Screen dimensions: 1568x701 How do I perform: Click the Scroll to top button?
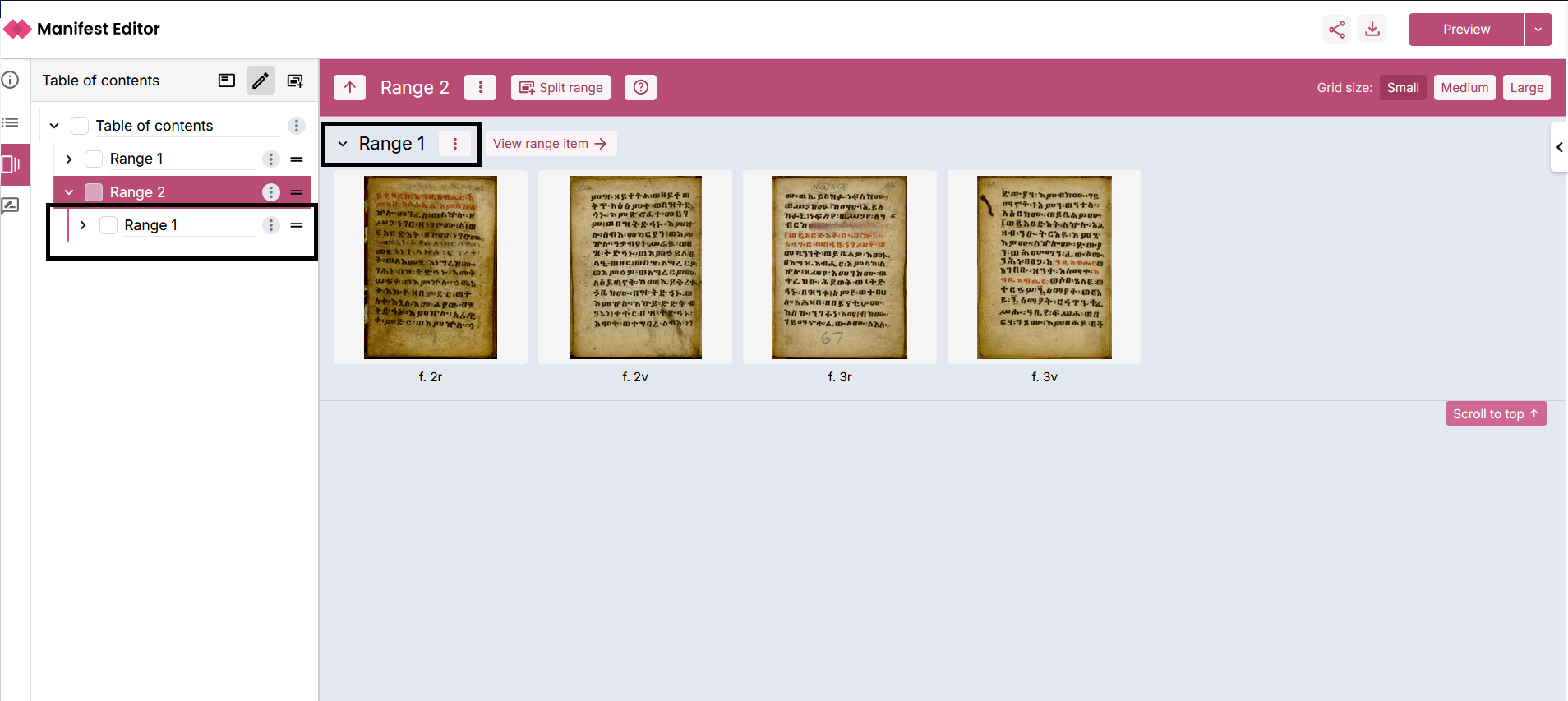pyautogui.click(x=1495, y=414)
